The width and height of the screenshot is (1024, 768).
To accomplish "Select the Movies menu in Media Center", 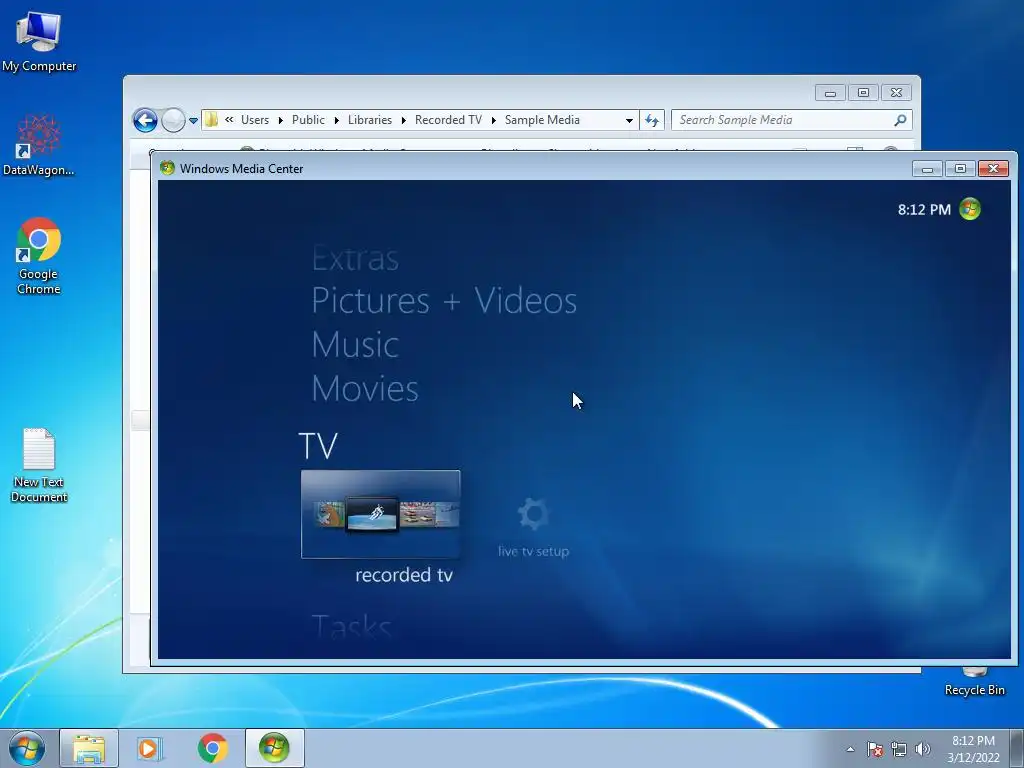I will (365, 389).
